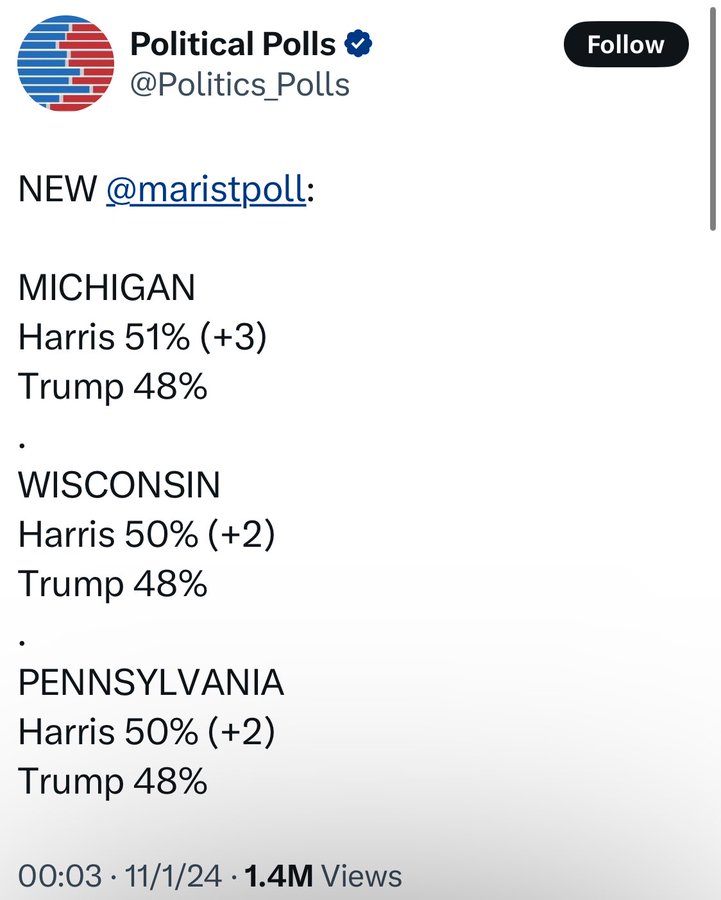Open the Political Polls display name
Viewport: 721px width, 900px height.
click(x=233, y=44)
